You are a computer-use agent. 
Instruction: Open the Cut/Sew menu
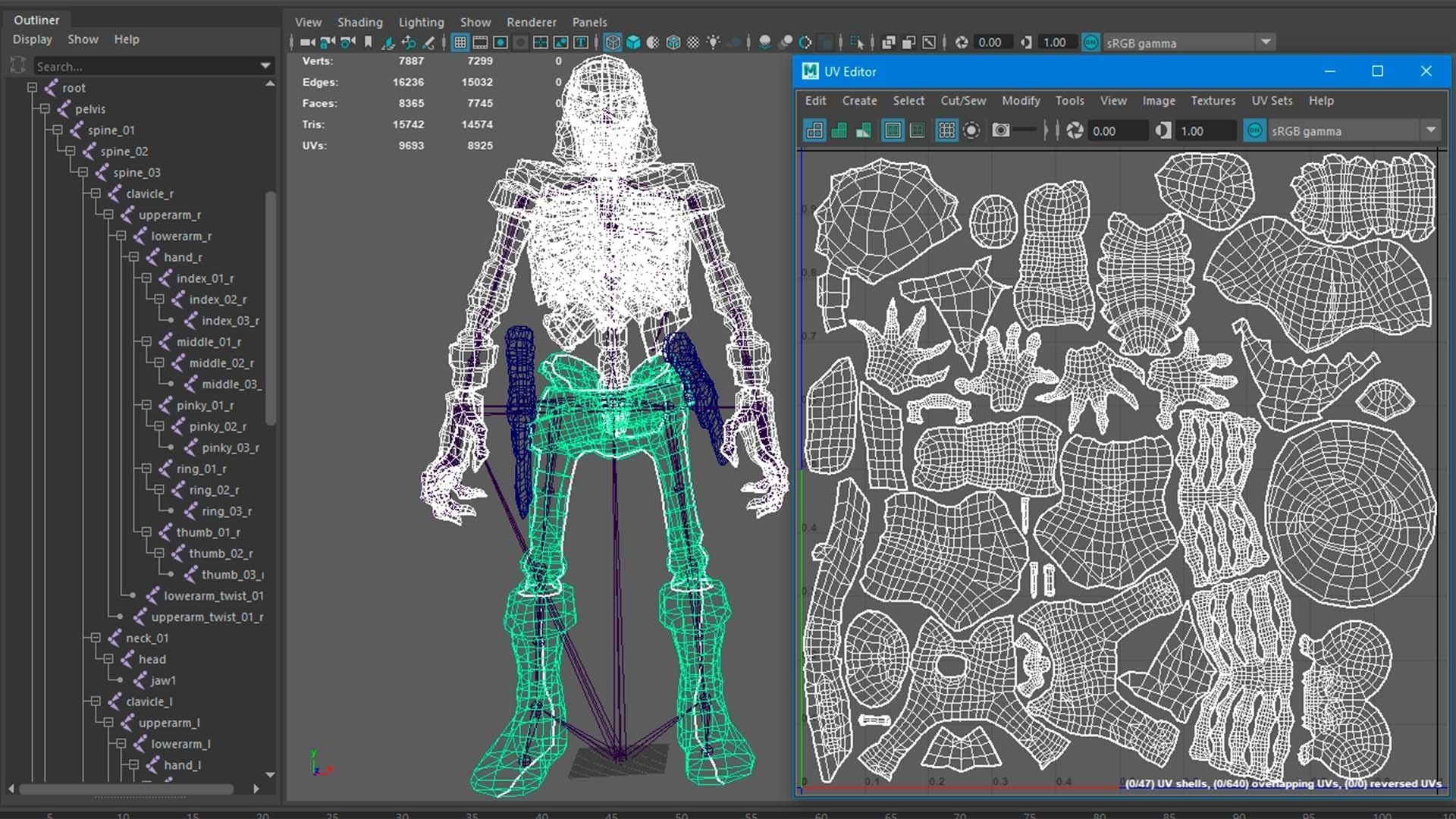pos(963,100)
